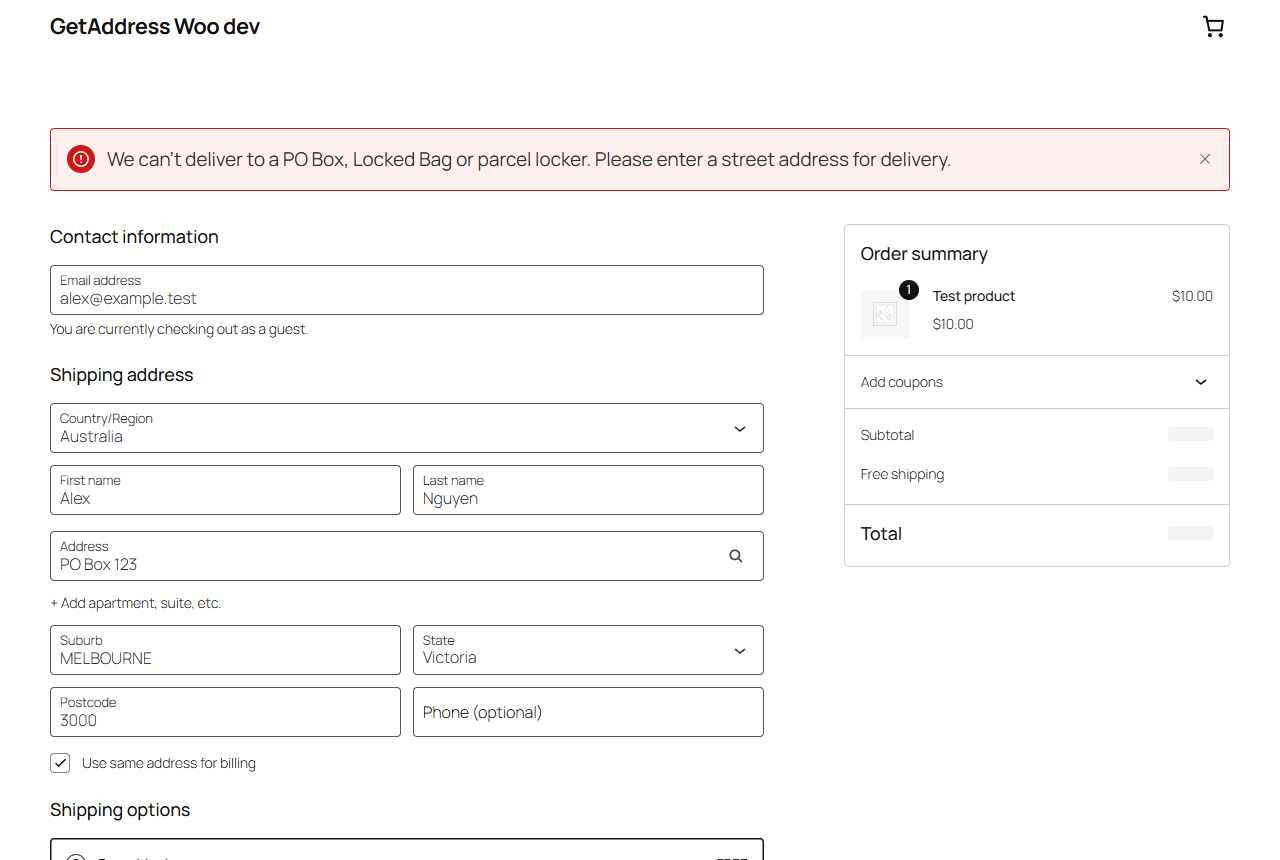Click the Free shipping label
The height and width of the screenshot is (860, 1280).
coord(902,474)
